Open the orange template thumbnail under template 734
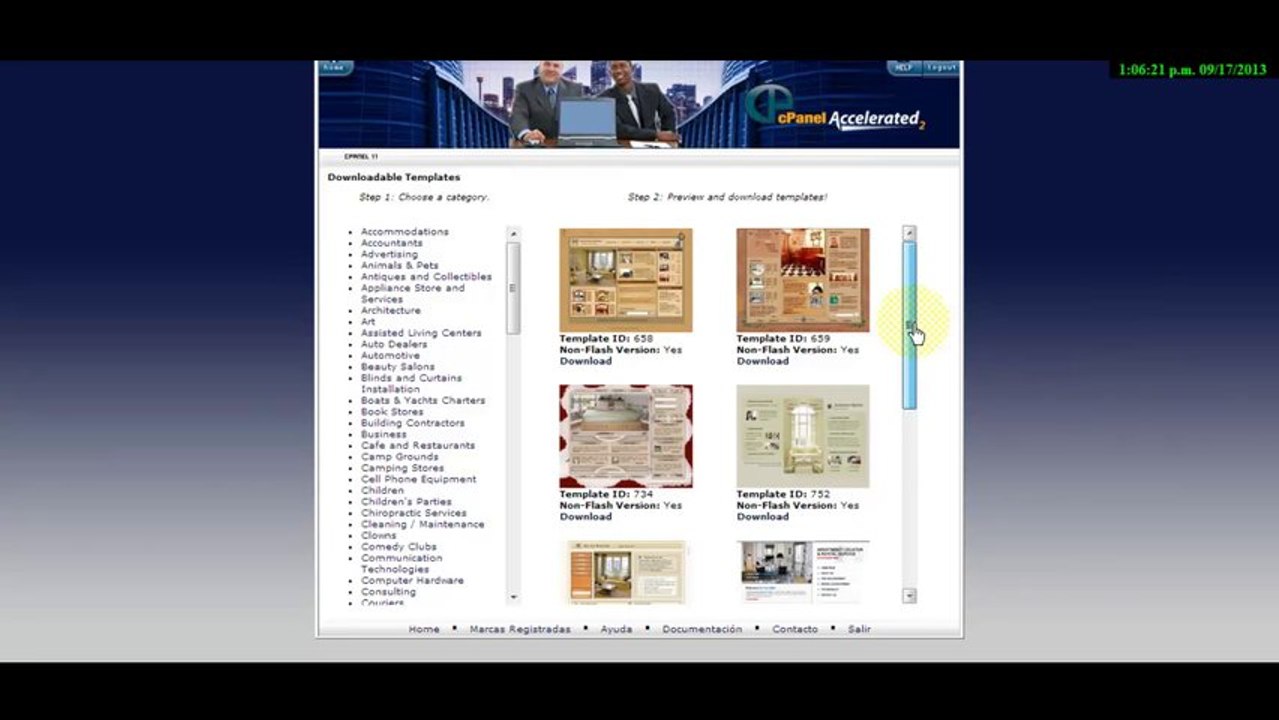The width and height of the screenshot is (1279, 720). click(x=626, y=573)
